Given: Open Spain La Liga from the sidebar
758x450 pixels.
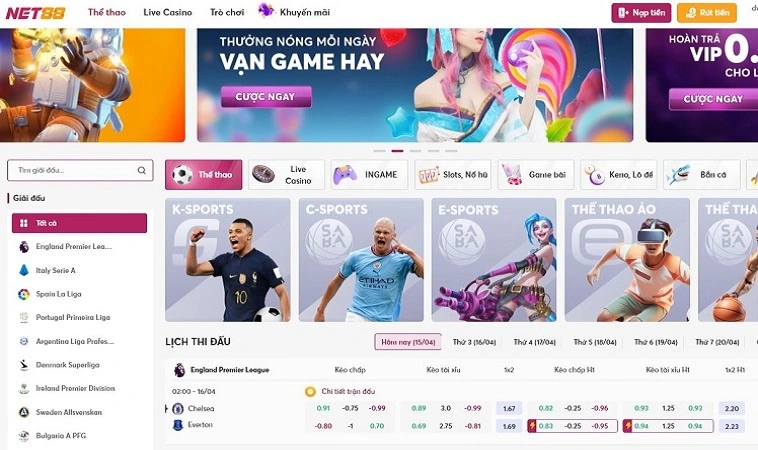Looking at the screenshot, I should 58,294.
